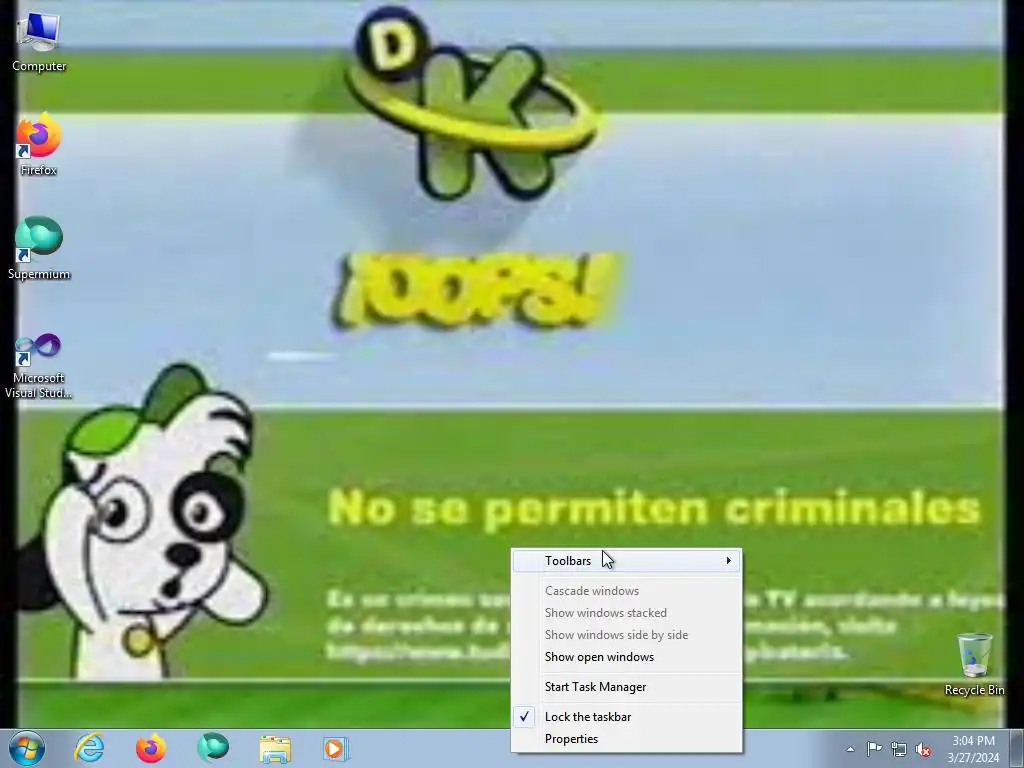Select the Supermium desktop shortcut

[39, 248]
